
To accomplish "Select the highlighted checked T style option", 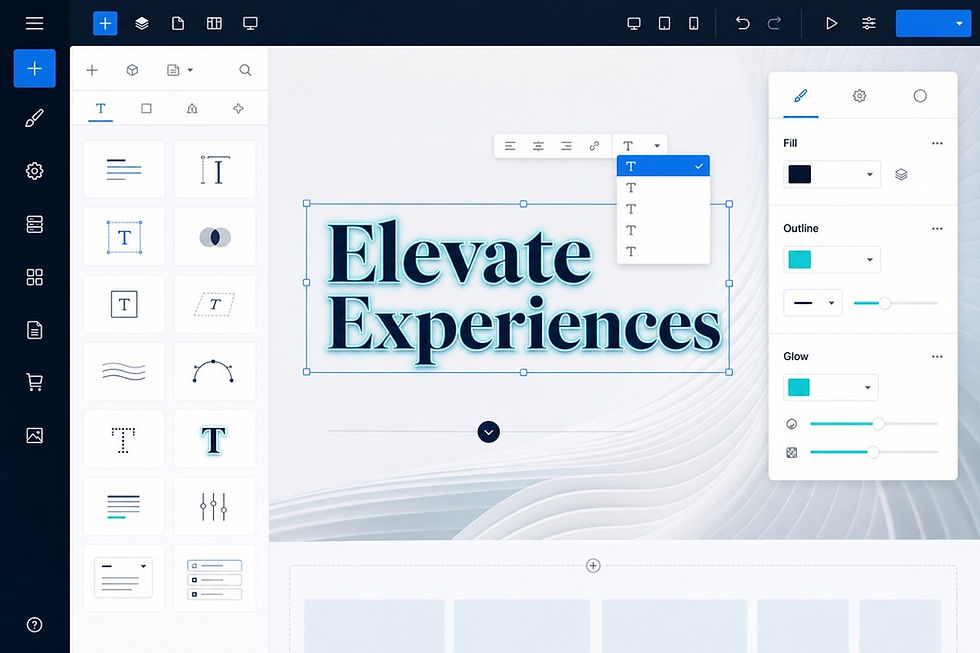I will (663, 166).
